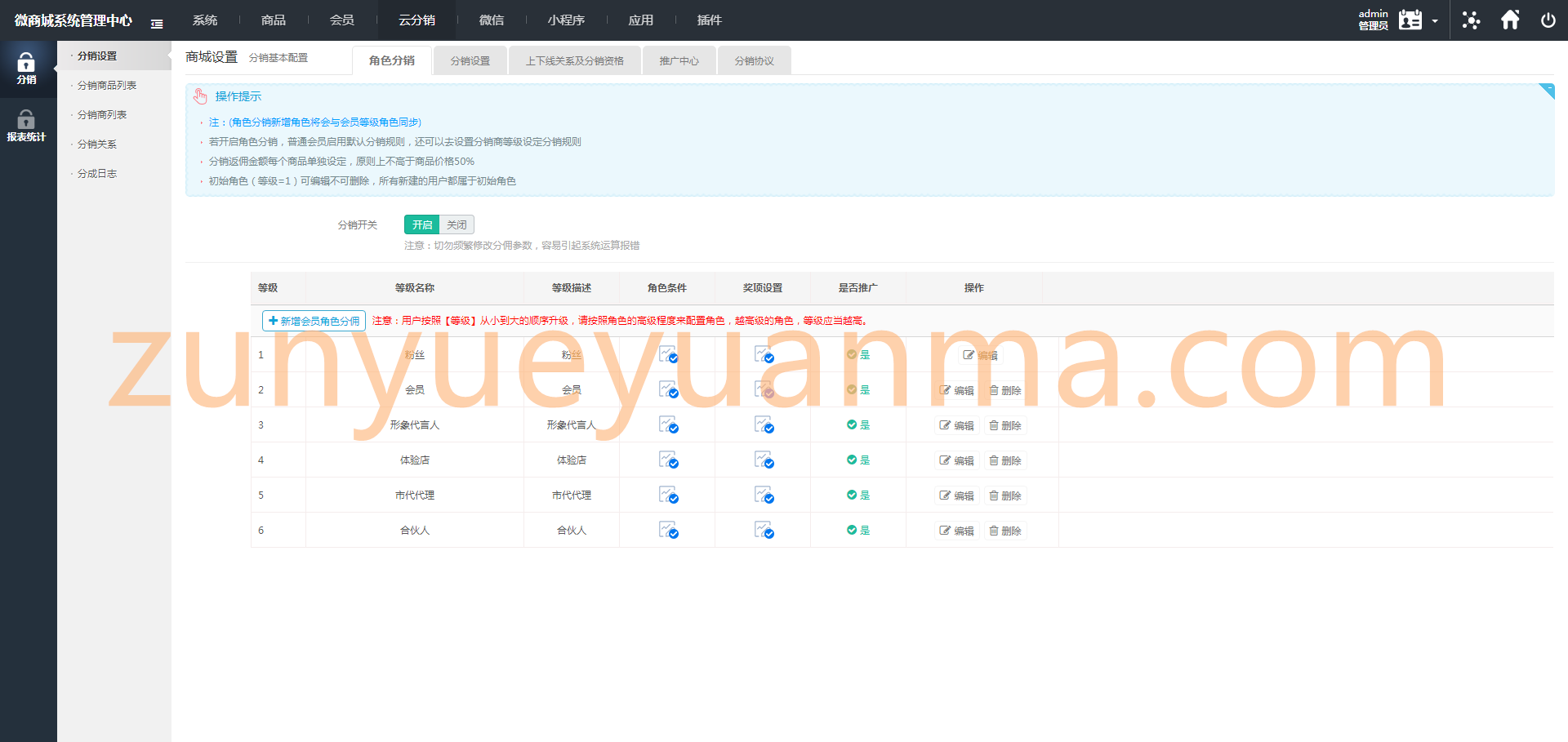Open the 应用 top menu
This screenshot has height=742, width=1568.
point(641,20)
